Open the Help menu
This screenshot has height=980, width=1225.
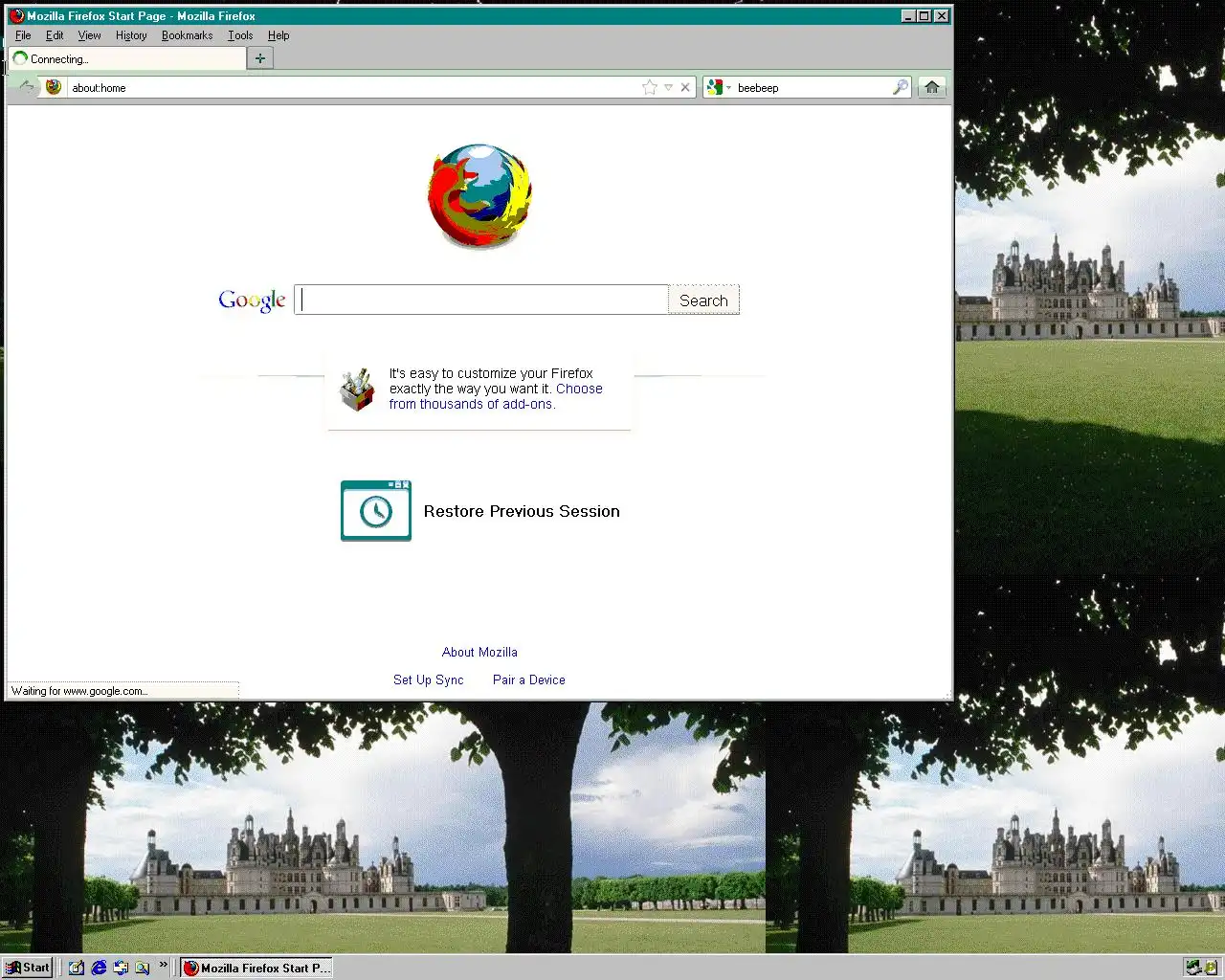pos(278,35)
